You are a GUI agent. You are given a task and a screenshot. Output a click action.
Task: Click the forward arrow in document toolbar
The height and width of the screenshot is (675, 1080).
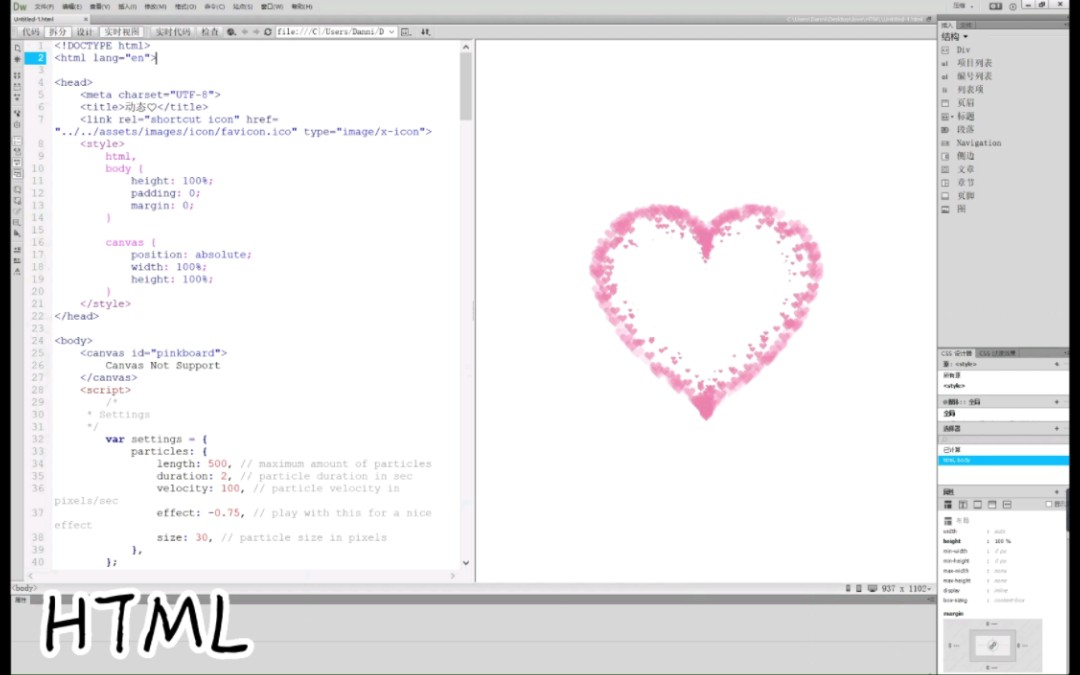256,32
